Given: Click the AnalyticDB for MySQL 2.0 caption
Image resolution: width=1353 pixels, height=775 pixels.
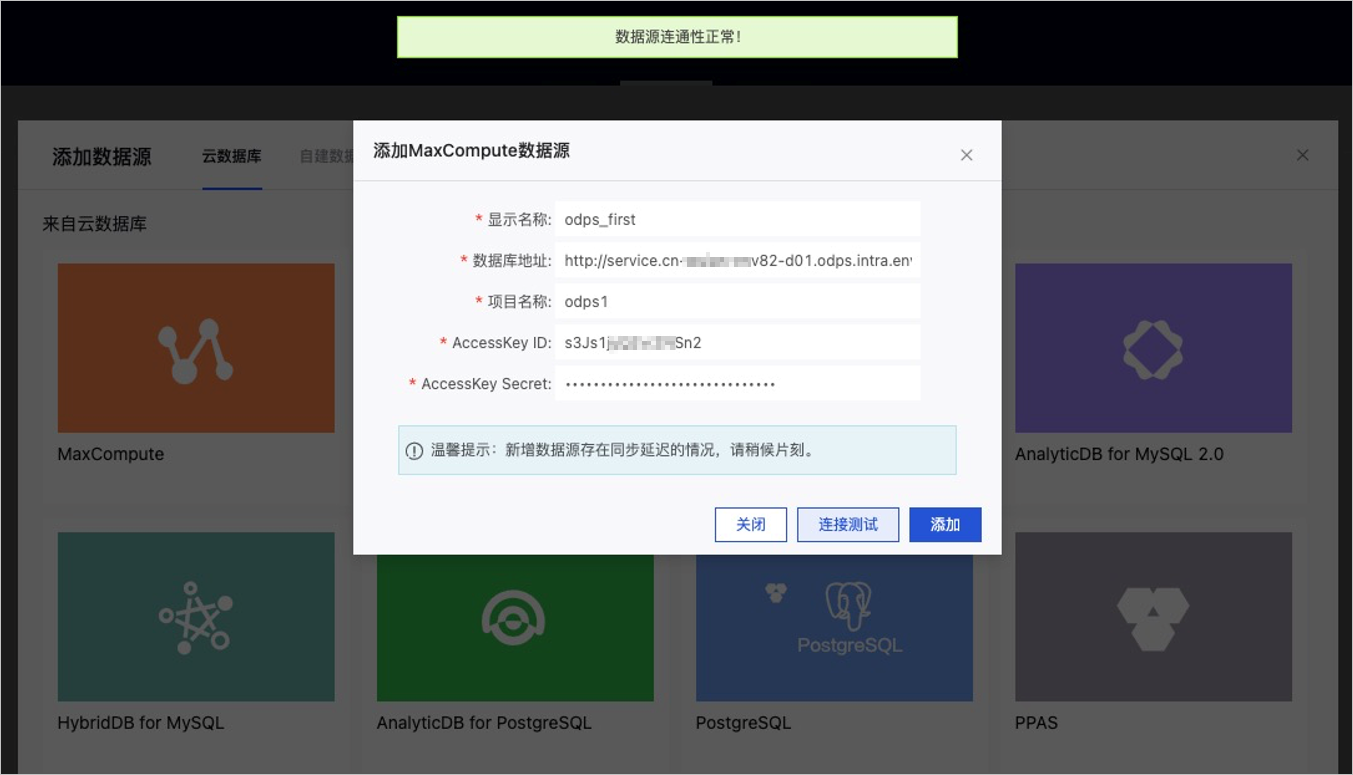Looking at the screenshot, I should coord(1119,454).
